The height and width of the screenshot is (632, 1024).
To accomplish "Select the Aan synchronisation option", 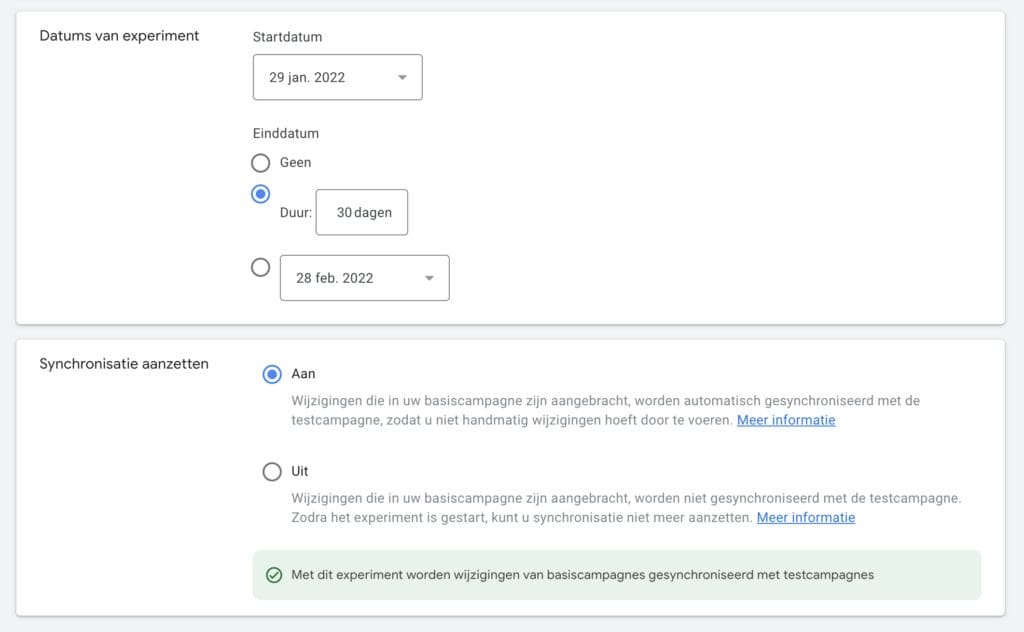I will [272, 374].
